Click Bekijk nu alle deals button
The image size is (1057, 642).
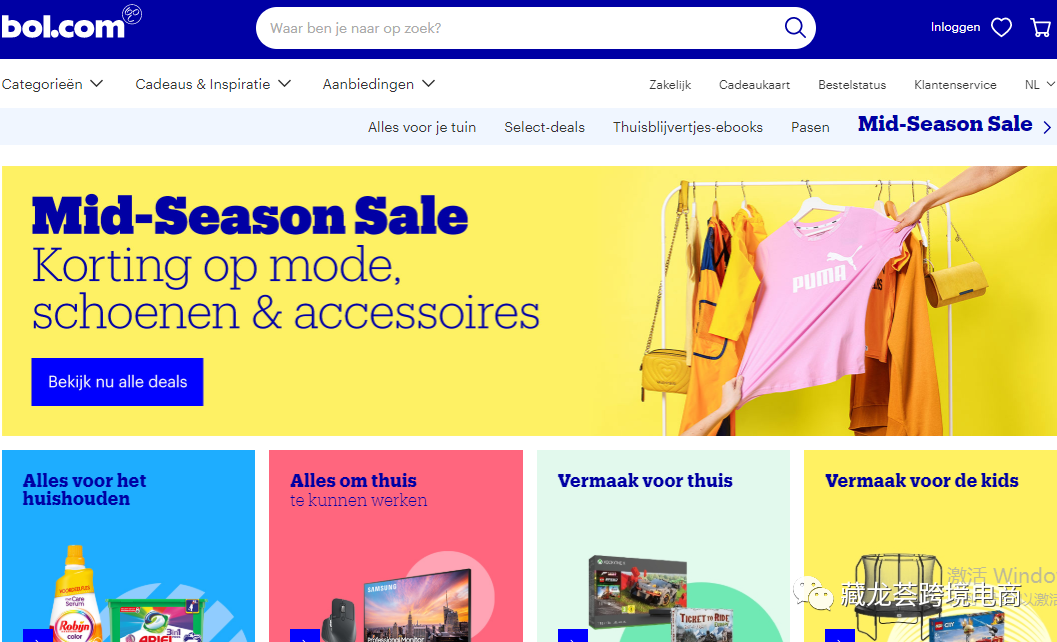117,382
